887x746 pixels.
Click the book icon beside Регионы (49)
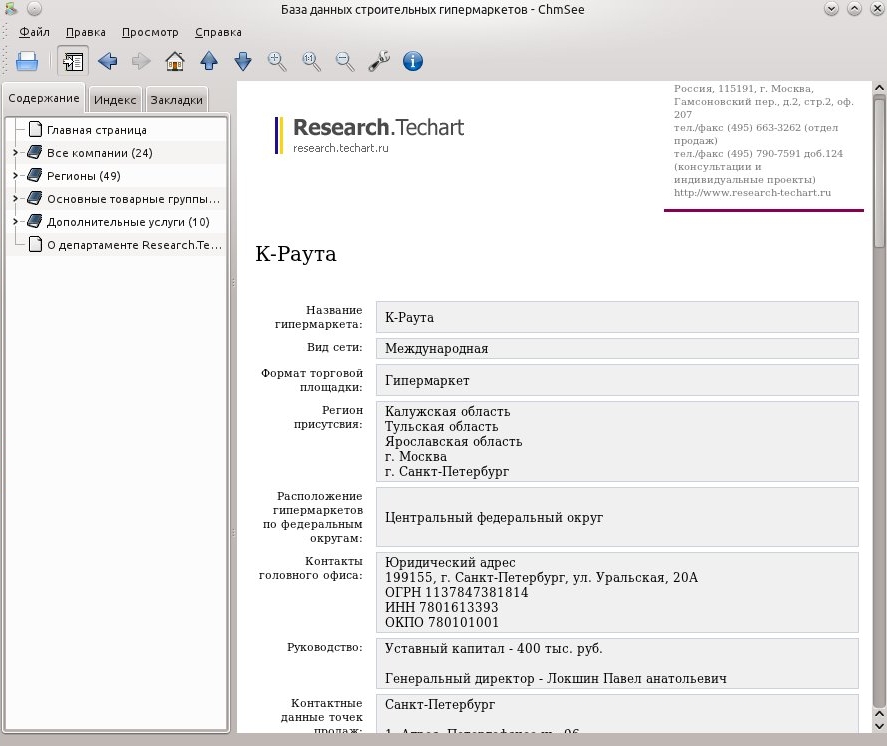click(35, 175)
